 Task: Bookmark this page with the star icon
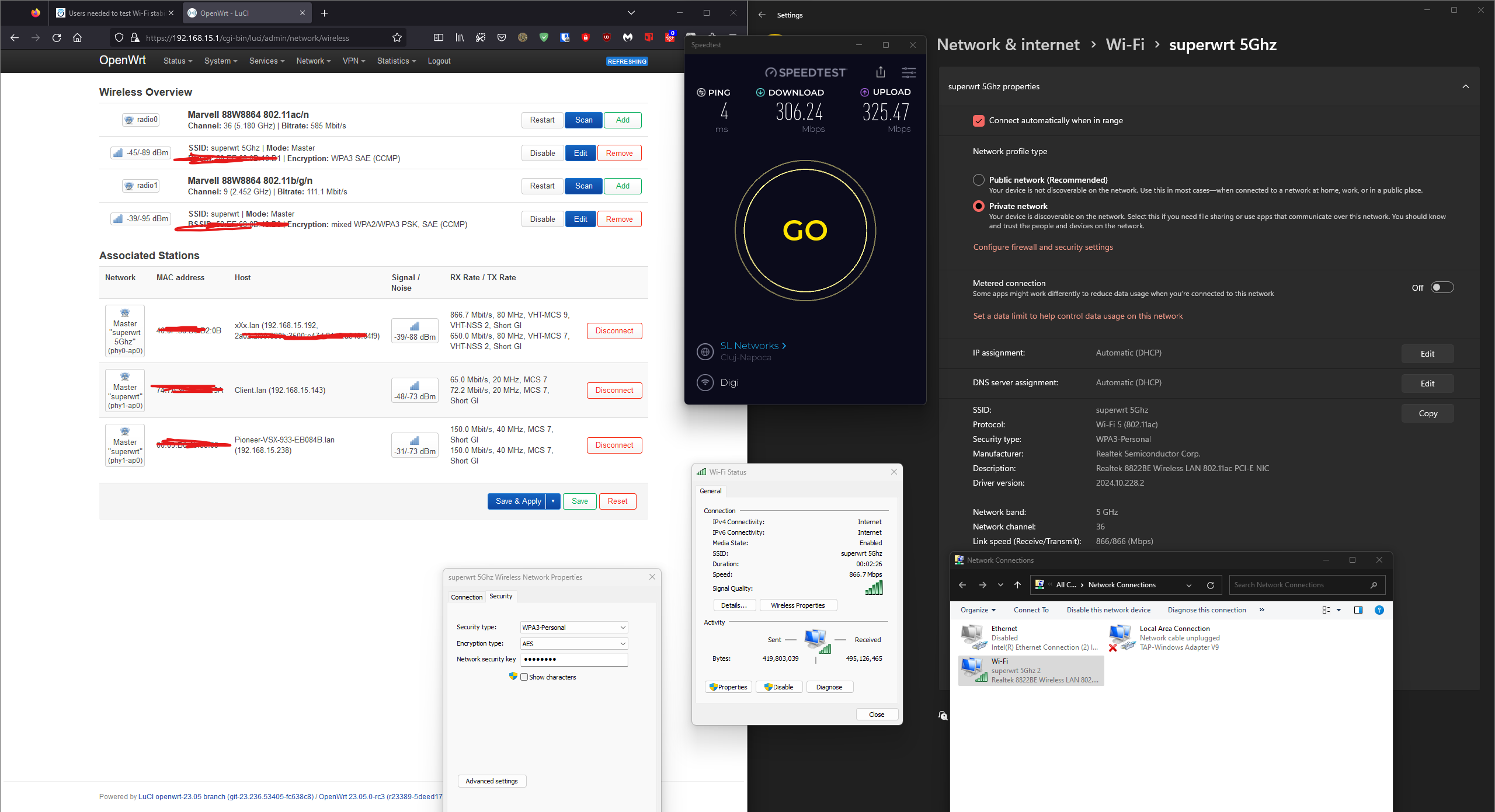point(397,38)
